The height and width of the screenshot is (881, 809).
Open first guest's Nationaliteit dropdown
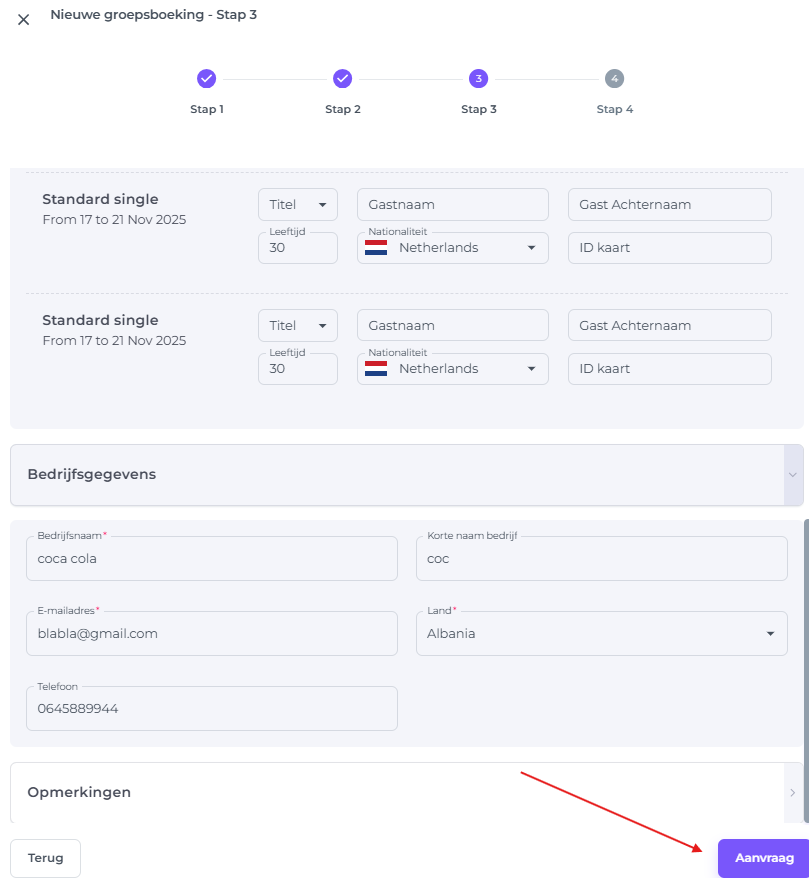(x=452, y=248)
